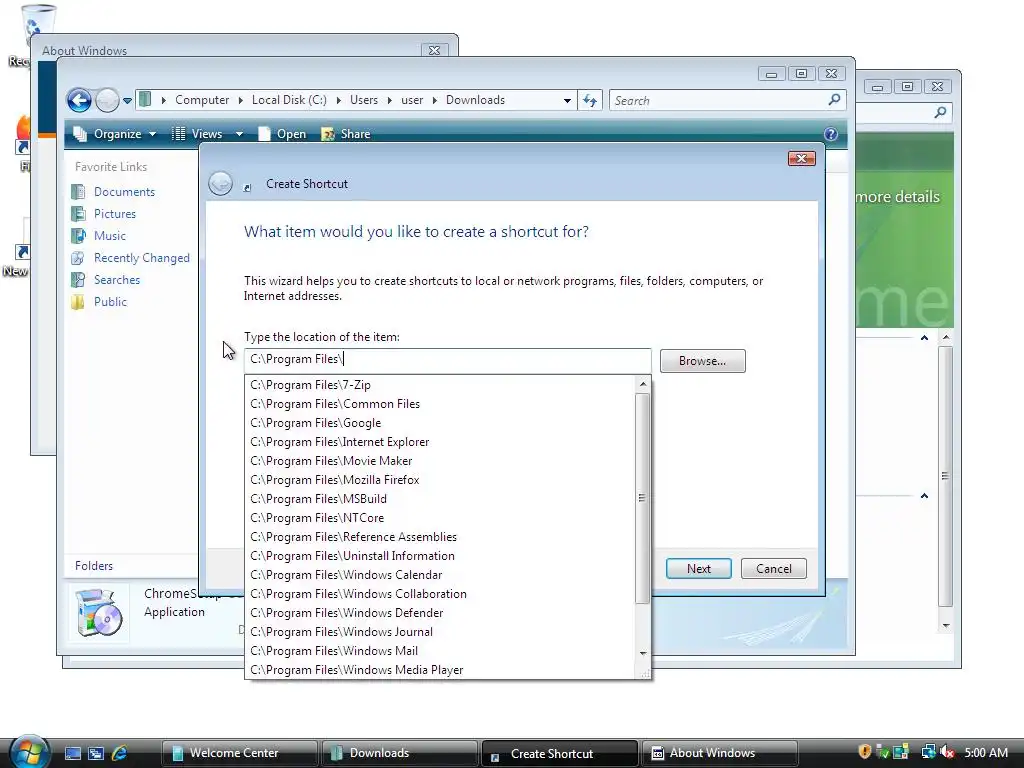Click the muted volume tray icon
The image size is (1024, 768).
948,752
